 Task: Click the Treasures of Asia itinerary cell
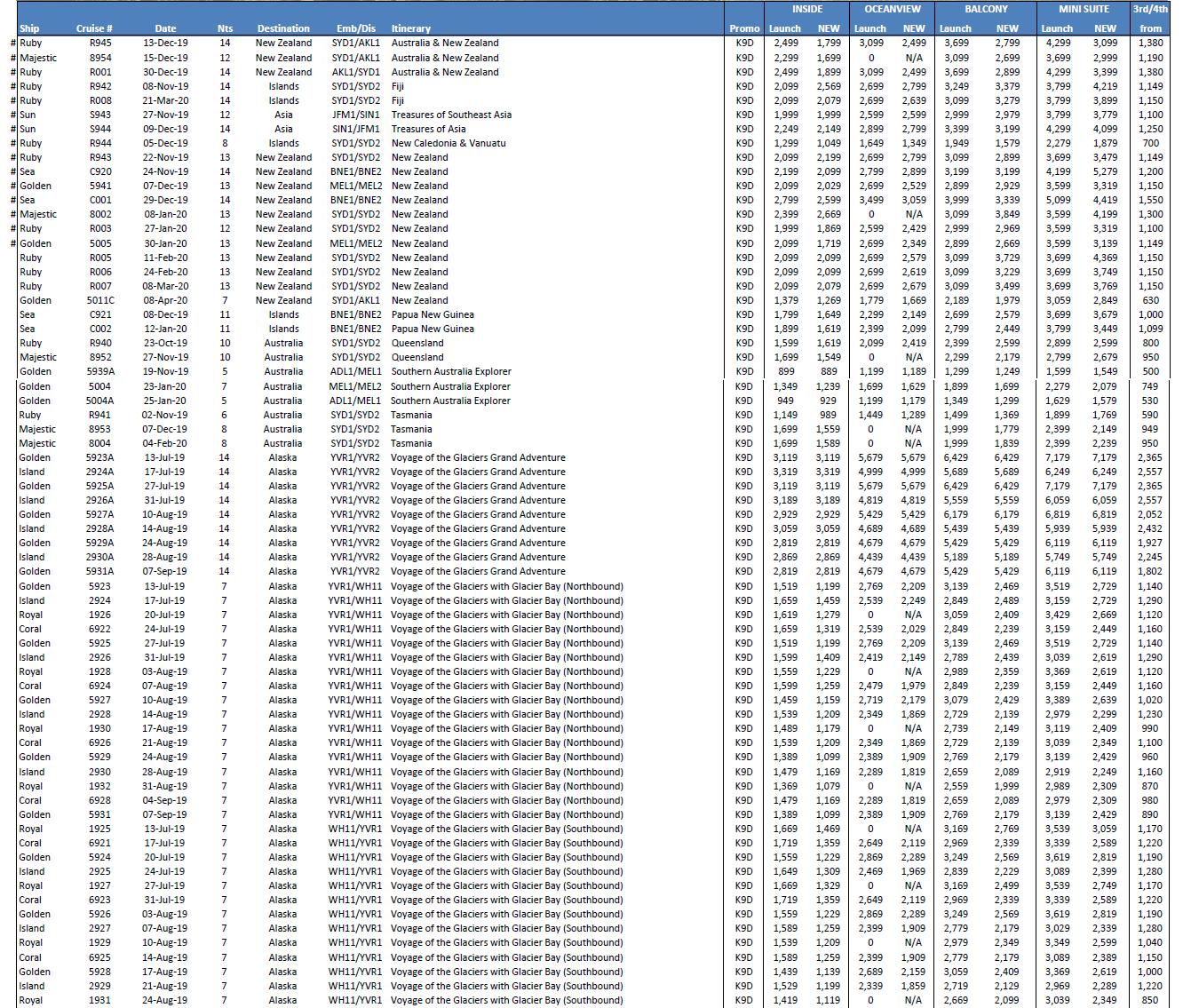pyautogui.click(x=428, y=129)
